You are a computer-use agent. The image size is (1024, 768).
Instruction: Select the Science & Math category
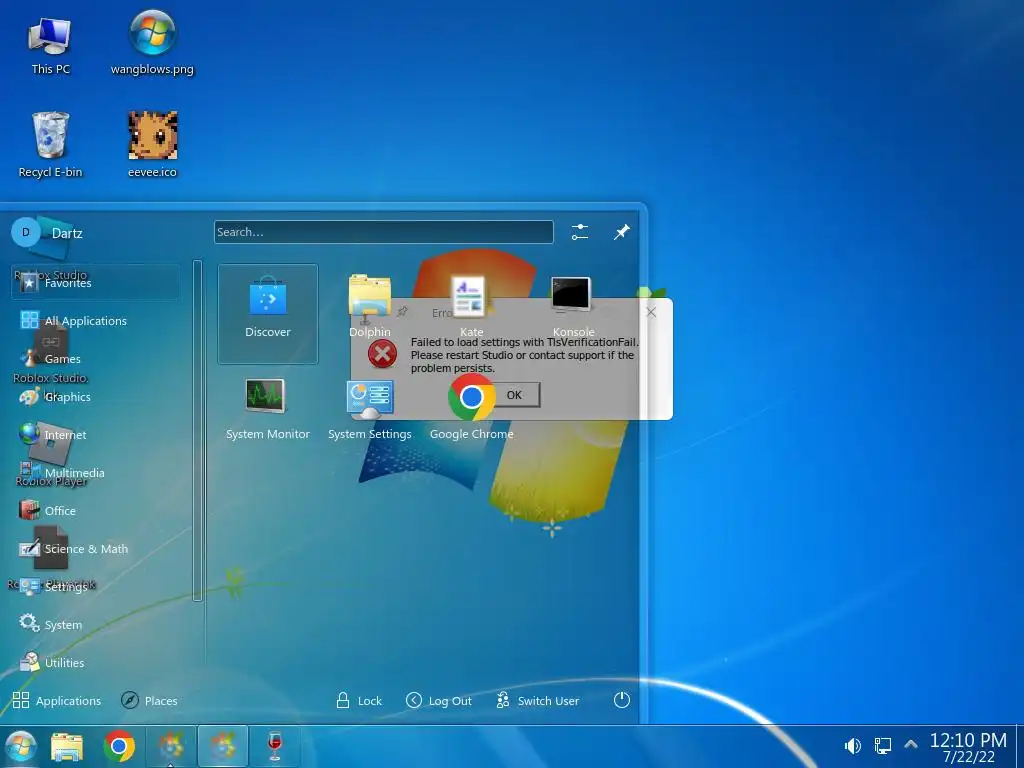point(95,549)
